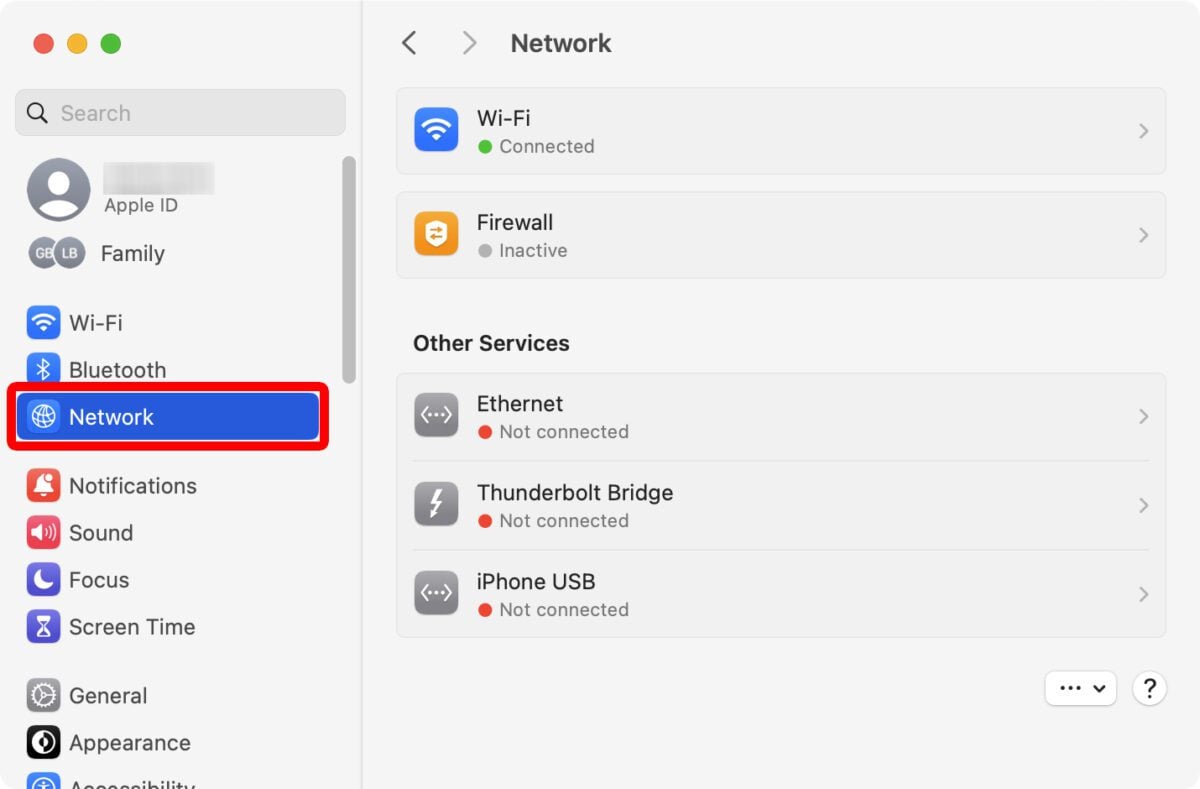Open General settings gear icon

(x=43, y=695)
